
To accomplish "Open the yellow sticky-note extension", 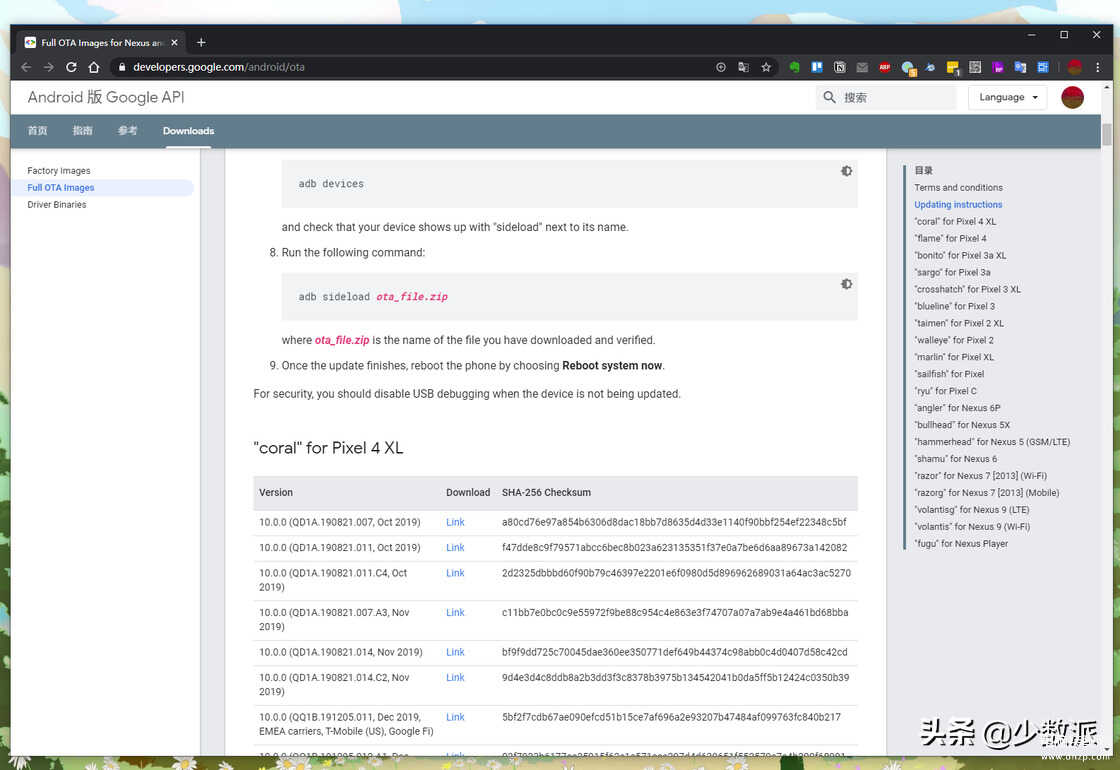I will pos(953,68).
